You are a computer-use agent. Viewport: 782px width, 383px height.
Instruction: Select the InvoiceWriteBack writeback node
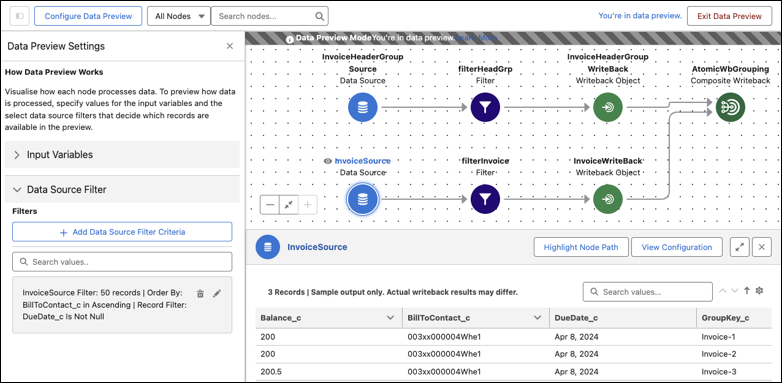[x=608, y=199]
